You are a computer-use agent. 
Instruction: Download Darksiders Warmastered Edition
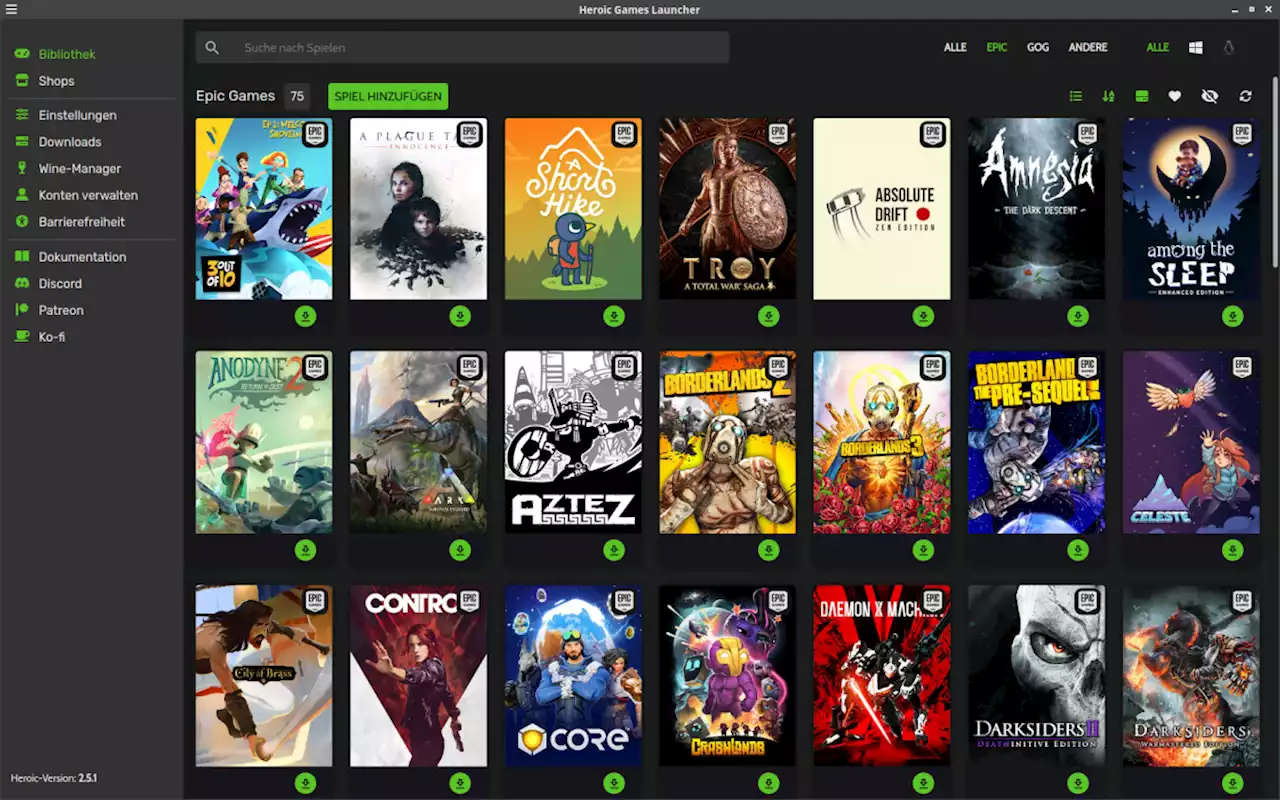[1233, 783]
